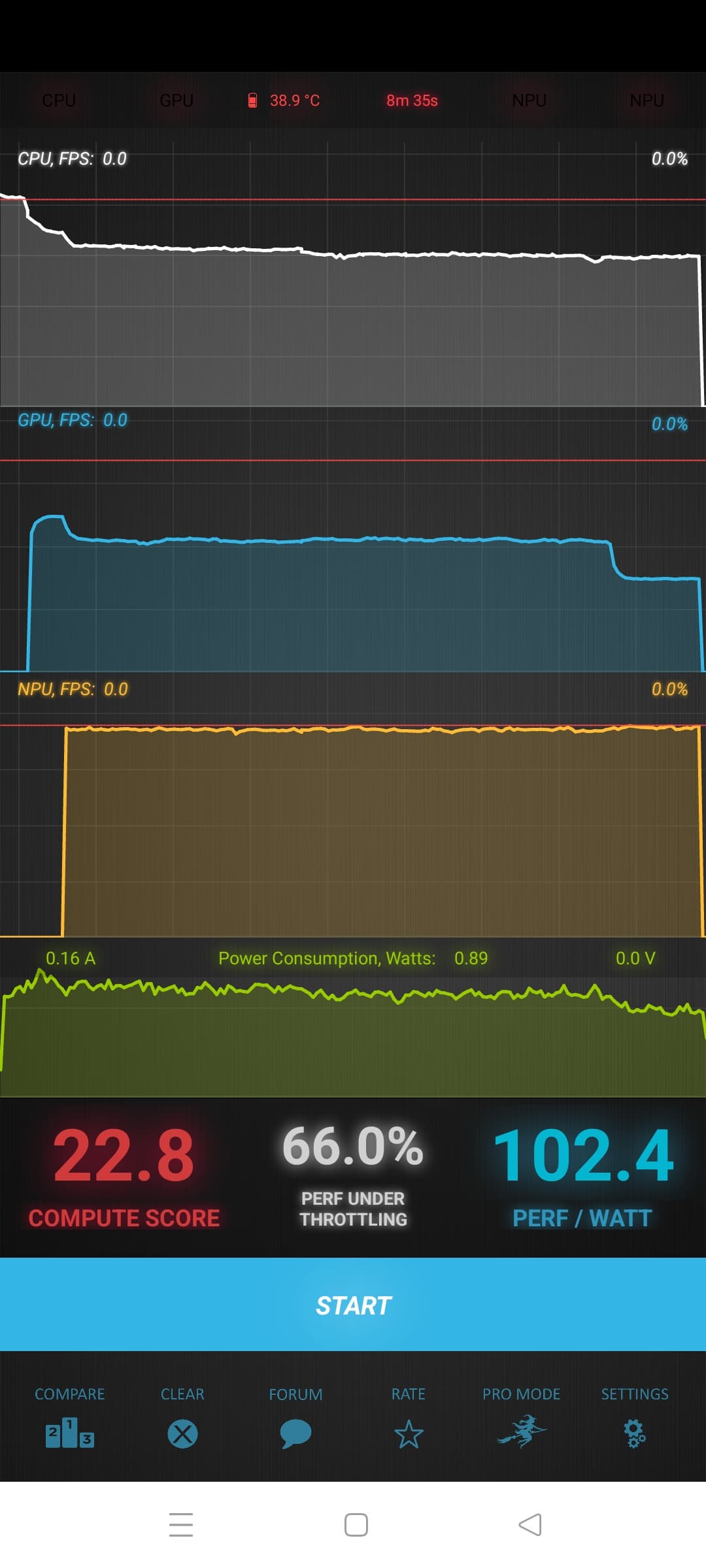706x1568 pixels.
Task: Tap Android home square button
Action: click(356, 1525)
